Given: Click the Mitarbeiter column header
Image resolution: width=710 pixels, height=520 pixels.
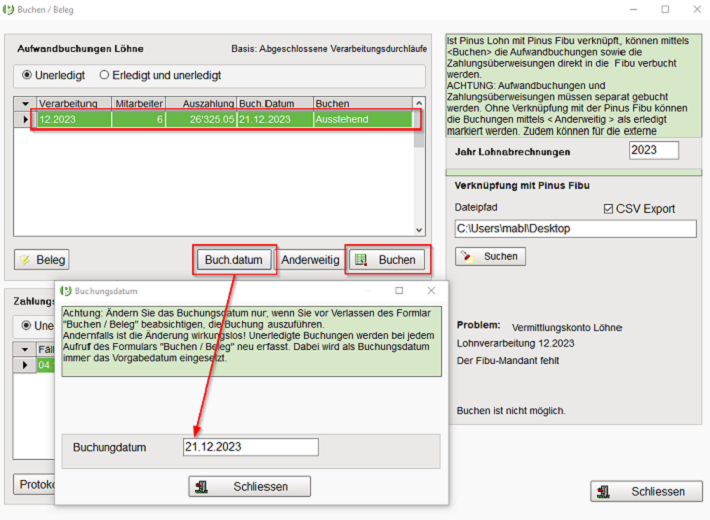Looking at the screenshot, I should 139,104.
